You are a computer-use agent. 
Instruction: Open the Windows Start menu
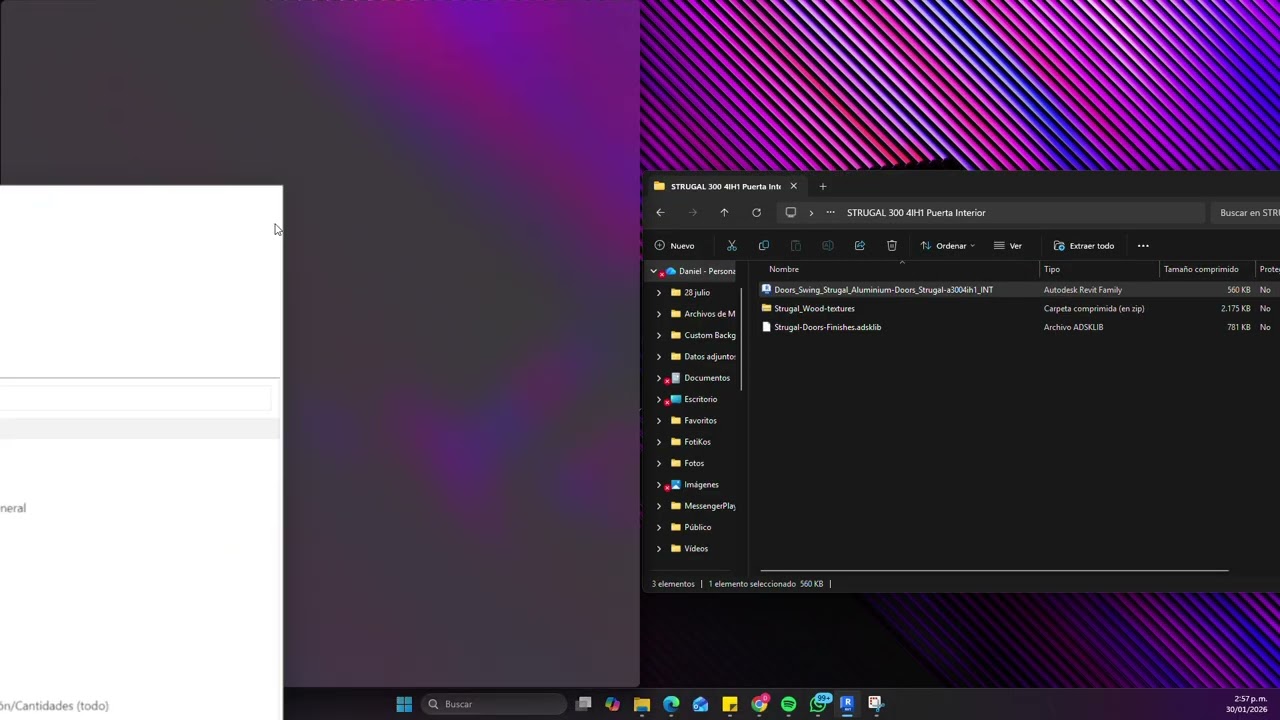pyautogui.click(x=404, y=704)
